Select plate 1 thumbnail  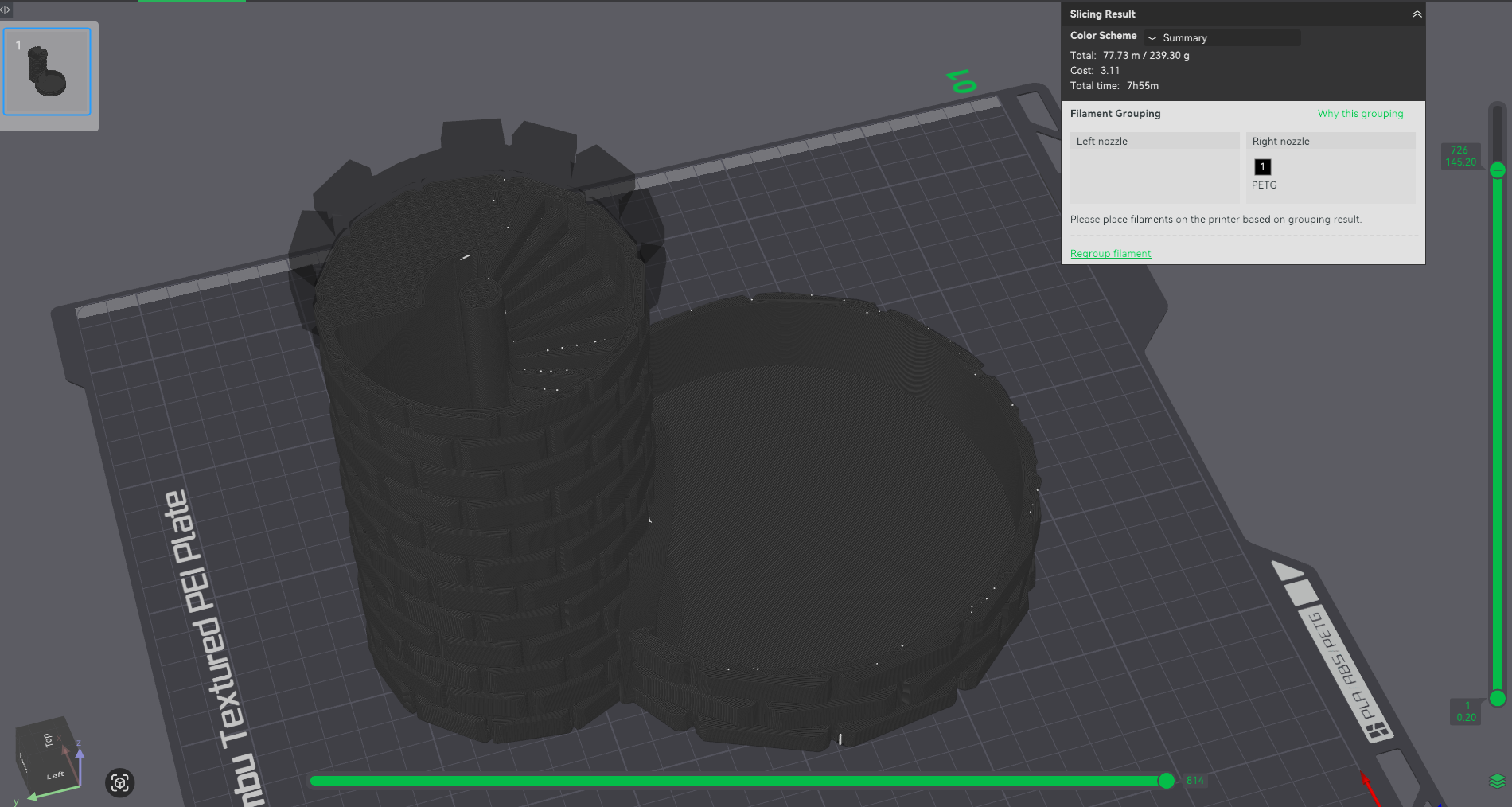click(x=48, y=72)
